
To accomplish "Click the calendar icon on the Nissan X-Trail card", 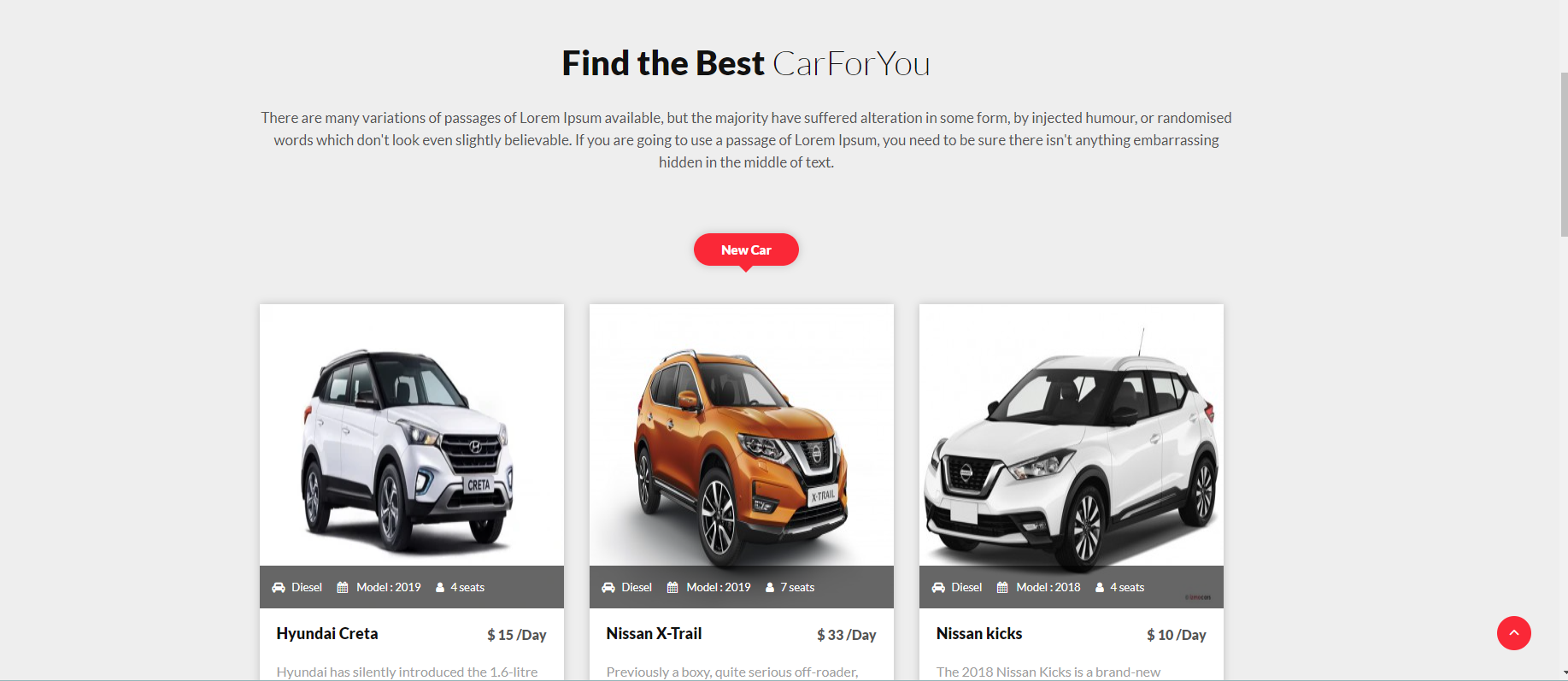I will pyautogui.click(x=672, y=588).
